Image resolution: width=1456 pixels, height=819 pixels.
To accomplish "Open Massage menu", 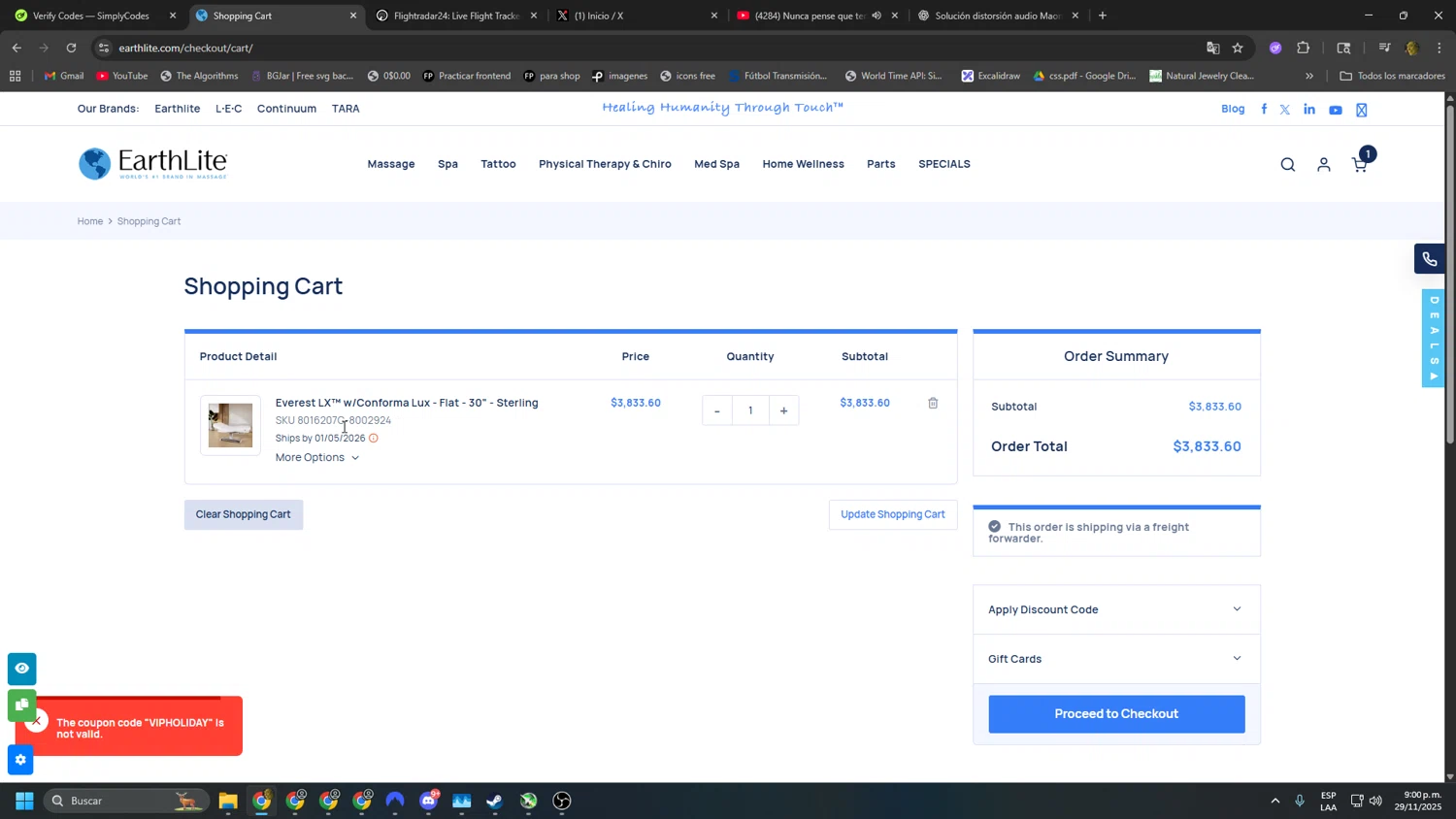I will (391, 164).
